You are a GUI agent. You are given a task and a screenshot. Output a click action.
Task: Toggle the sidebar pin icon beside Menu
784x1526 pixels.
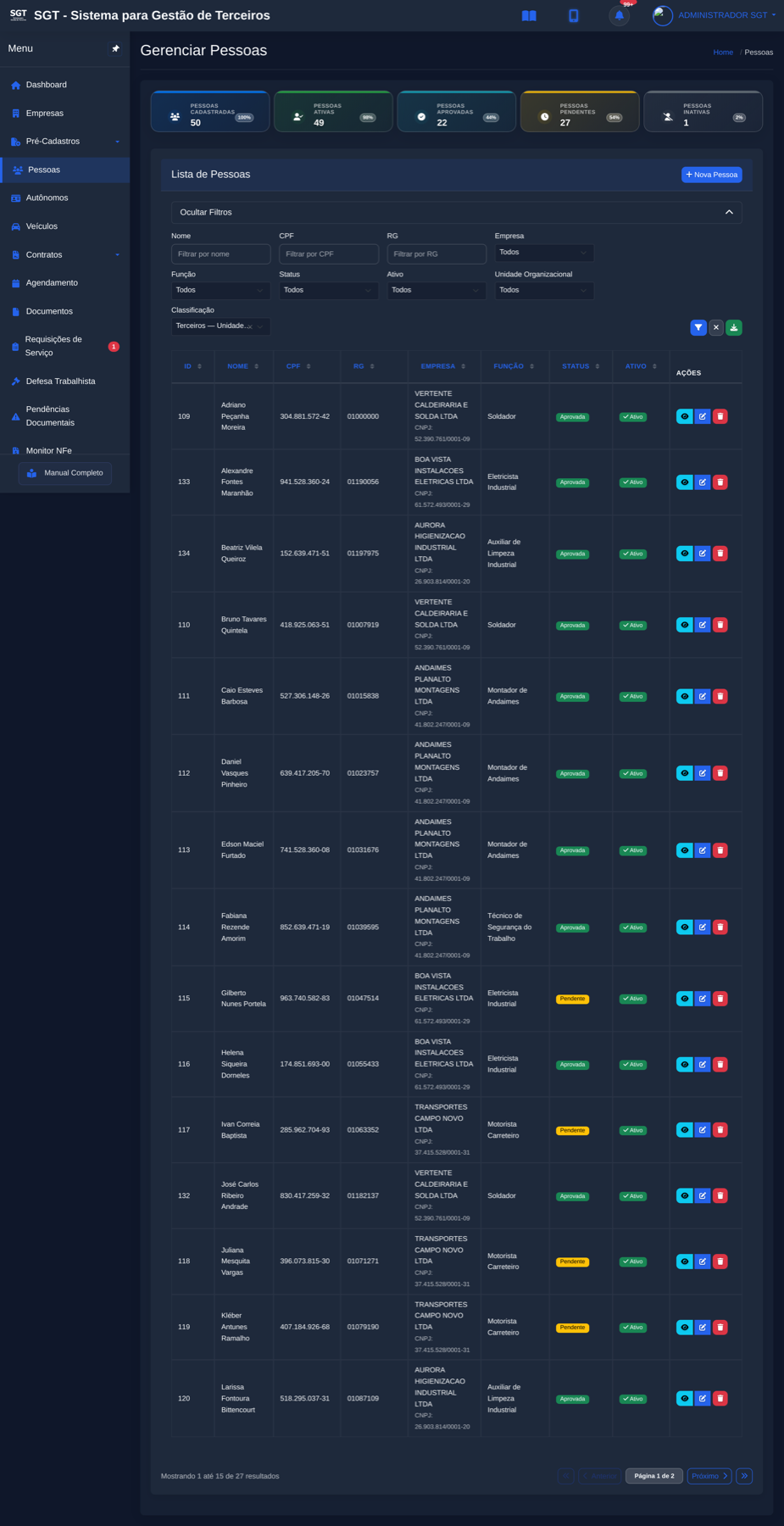[116, 48]
